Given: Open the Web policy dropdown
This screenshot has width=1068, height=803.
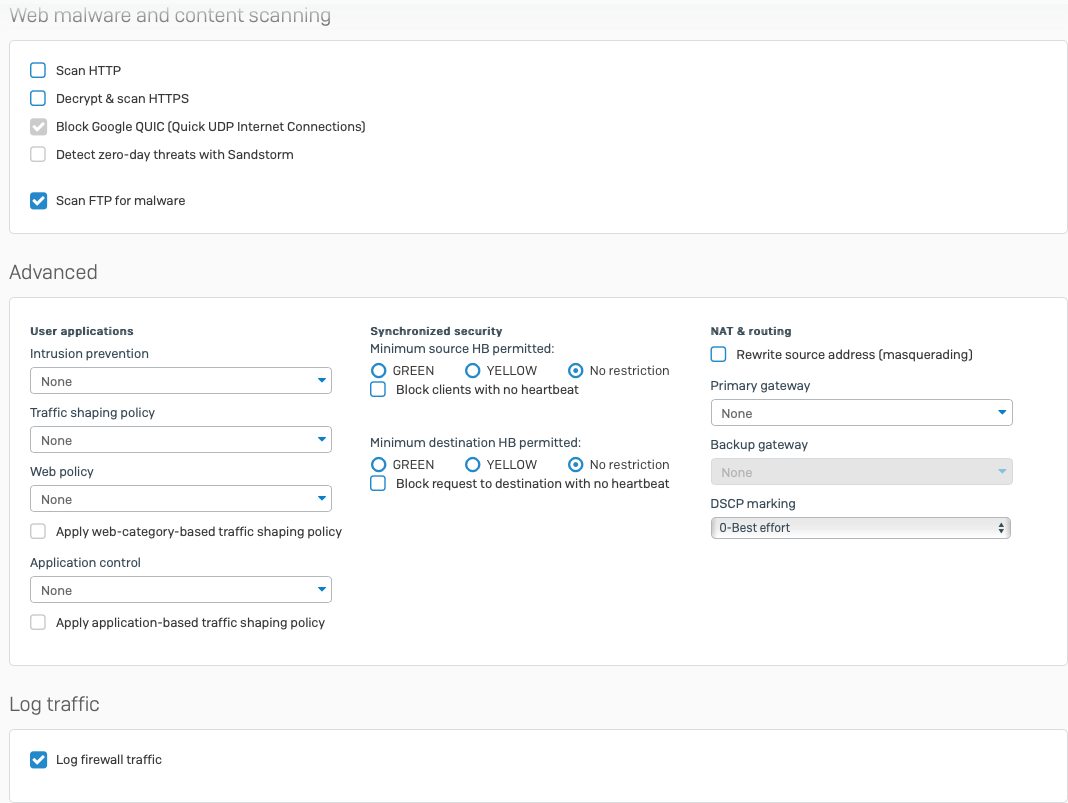Looking at the screenshot, I should coord(180,499).
